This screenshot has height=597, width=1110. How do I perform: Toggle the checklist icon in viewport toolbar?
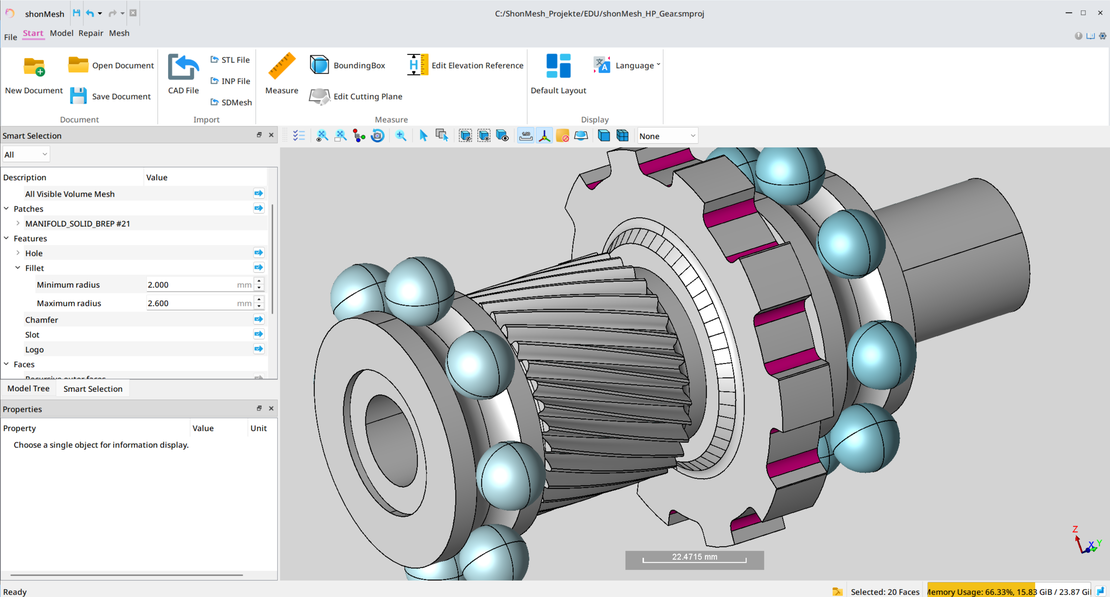tap(299, 136)
